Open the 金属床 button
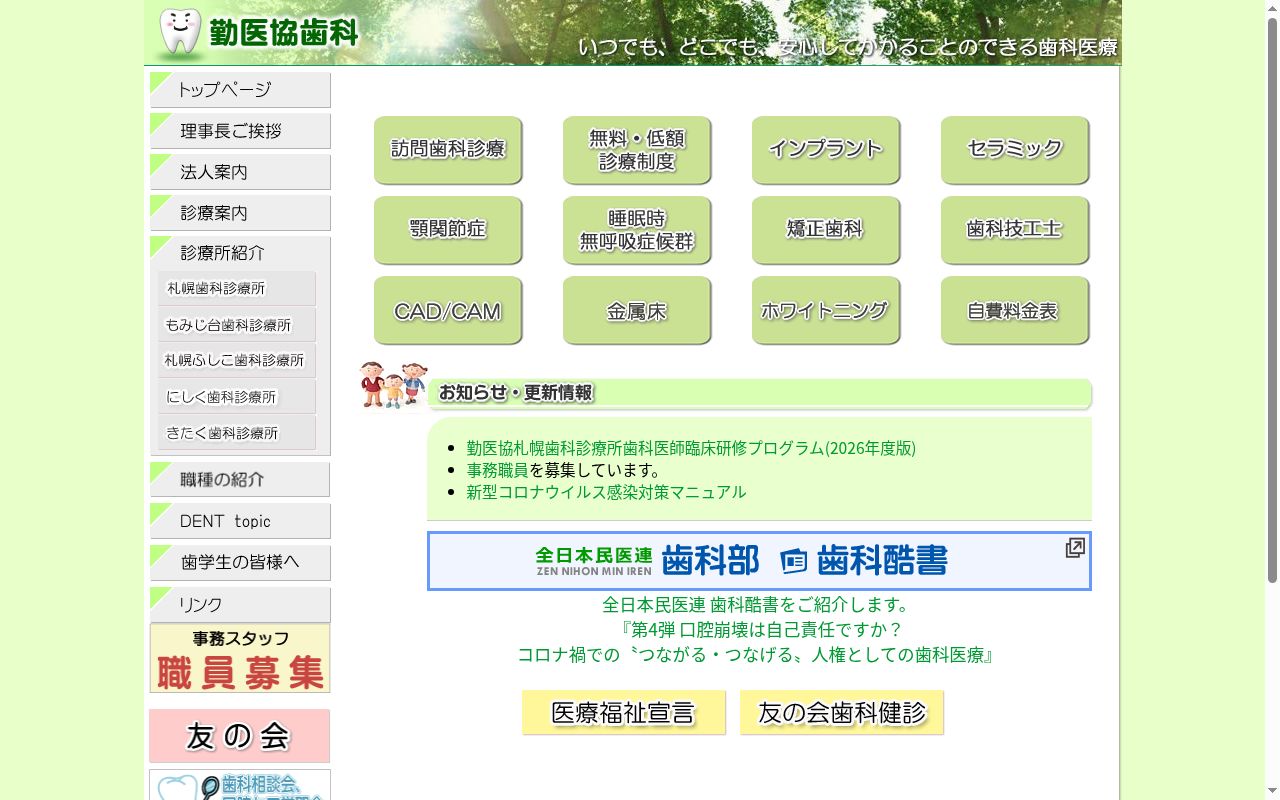This screenshot has height=800, width=1280. (x=637, y=310)
